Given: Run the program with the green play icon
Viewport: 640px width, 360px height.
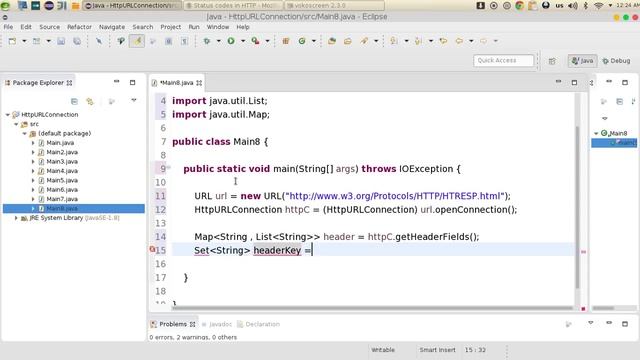Looking at the screenshot, I should (x=231, y=41).
